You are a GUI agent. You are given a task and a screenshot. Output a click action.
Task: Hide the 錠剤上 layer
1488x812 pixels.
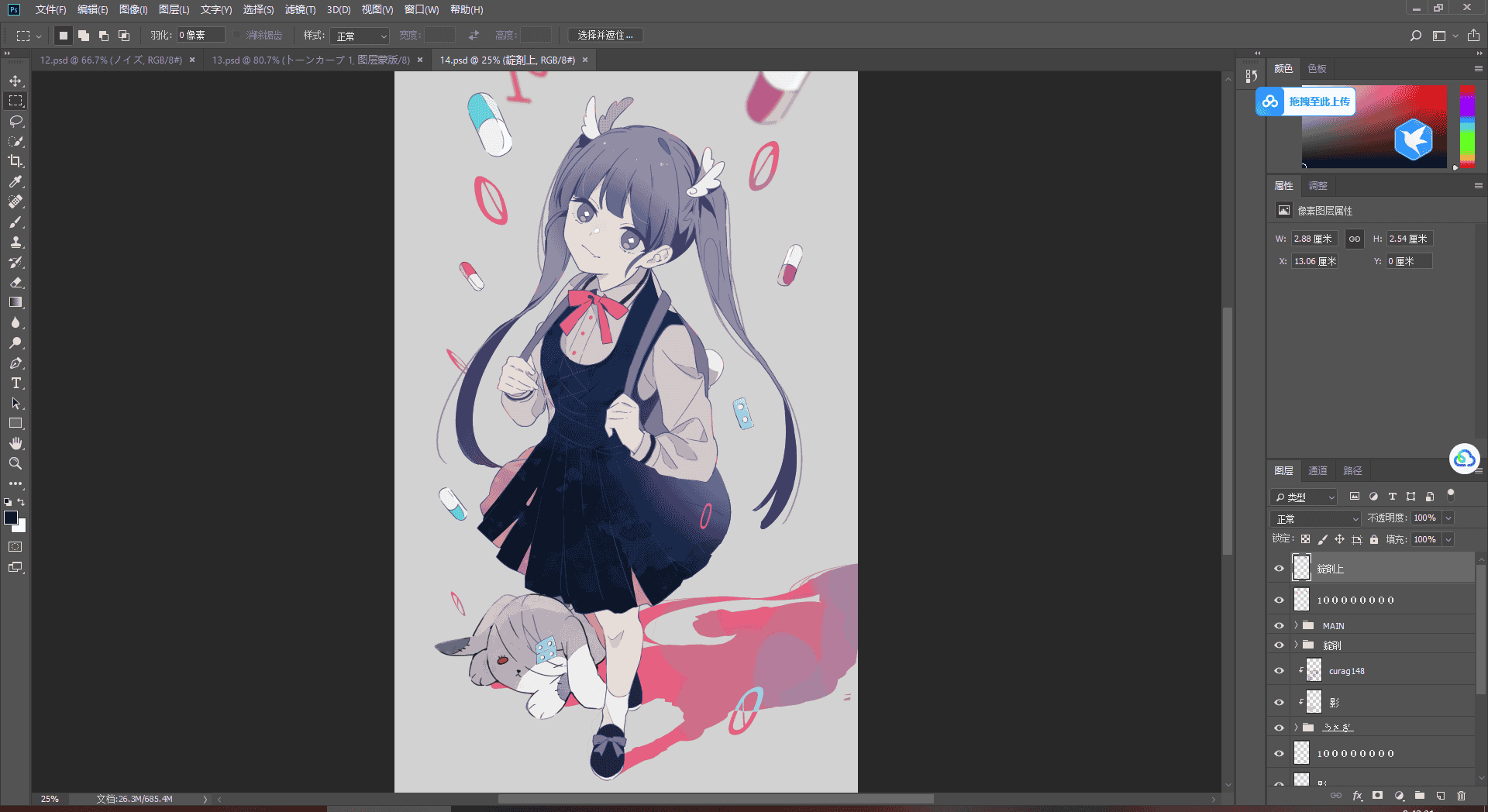pyautogui.click(x=1280, y=569)
